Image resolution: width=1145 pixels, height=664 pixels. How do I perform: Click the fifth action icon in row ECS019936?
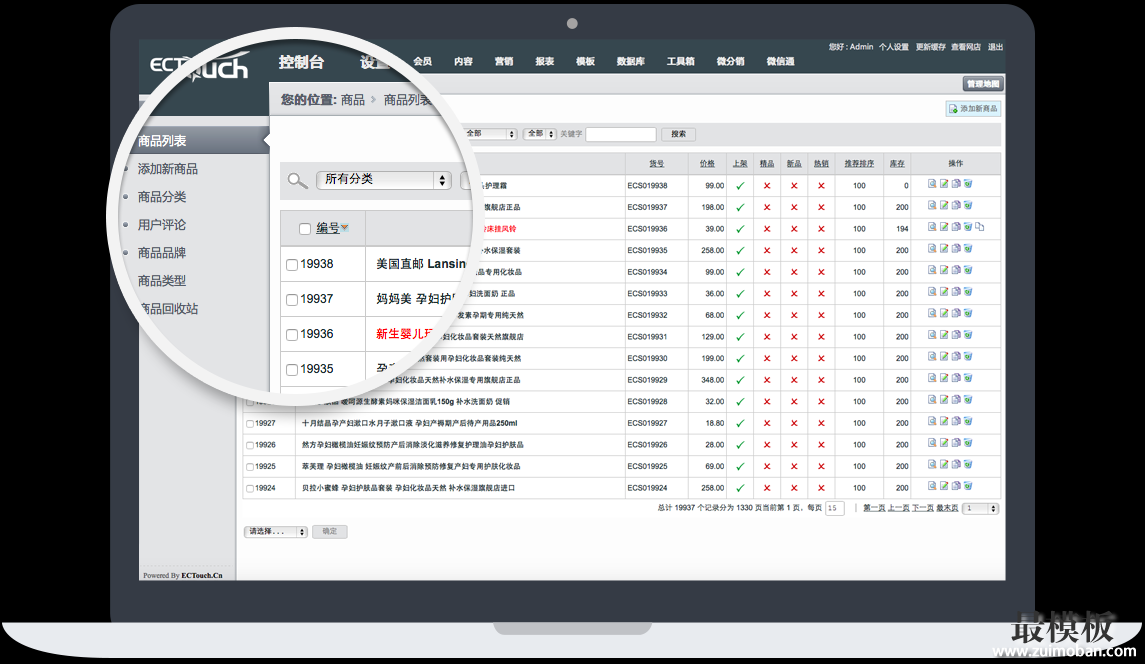(980, 228)
